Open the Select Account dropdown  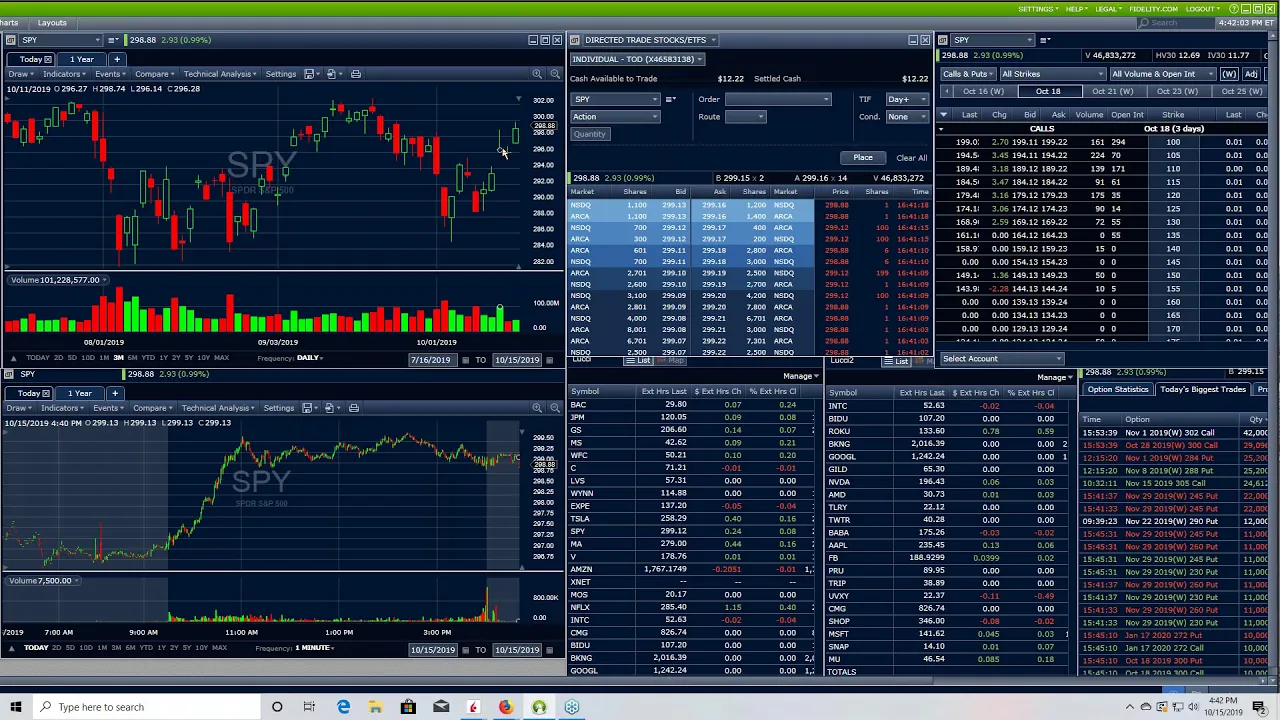[1001, 359]
